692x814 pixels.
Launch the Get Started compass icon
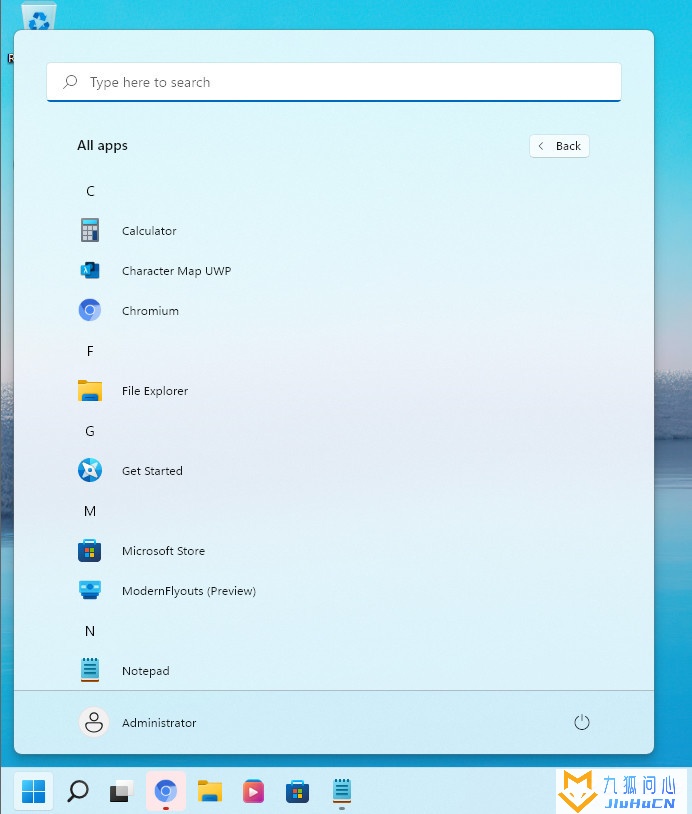click(x=90, y=470)
